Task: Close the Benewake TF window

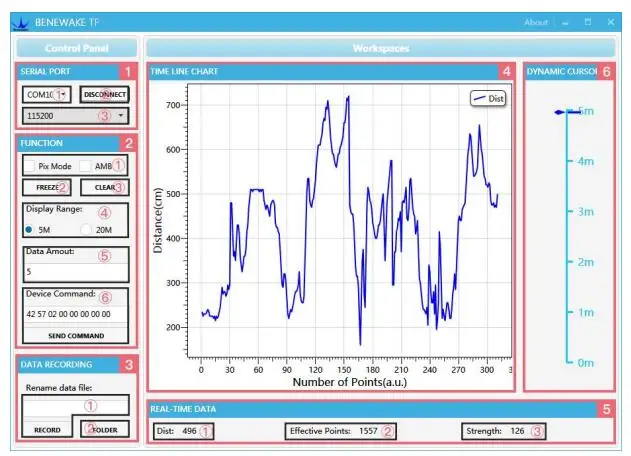Action: (610, 22)
